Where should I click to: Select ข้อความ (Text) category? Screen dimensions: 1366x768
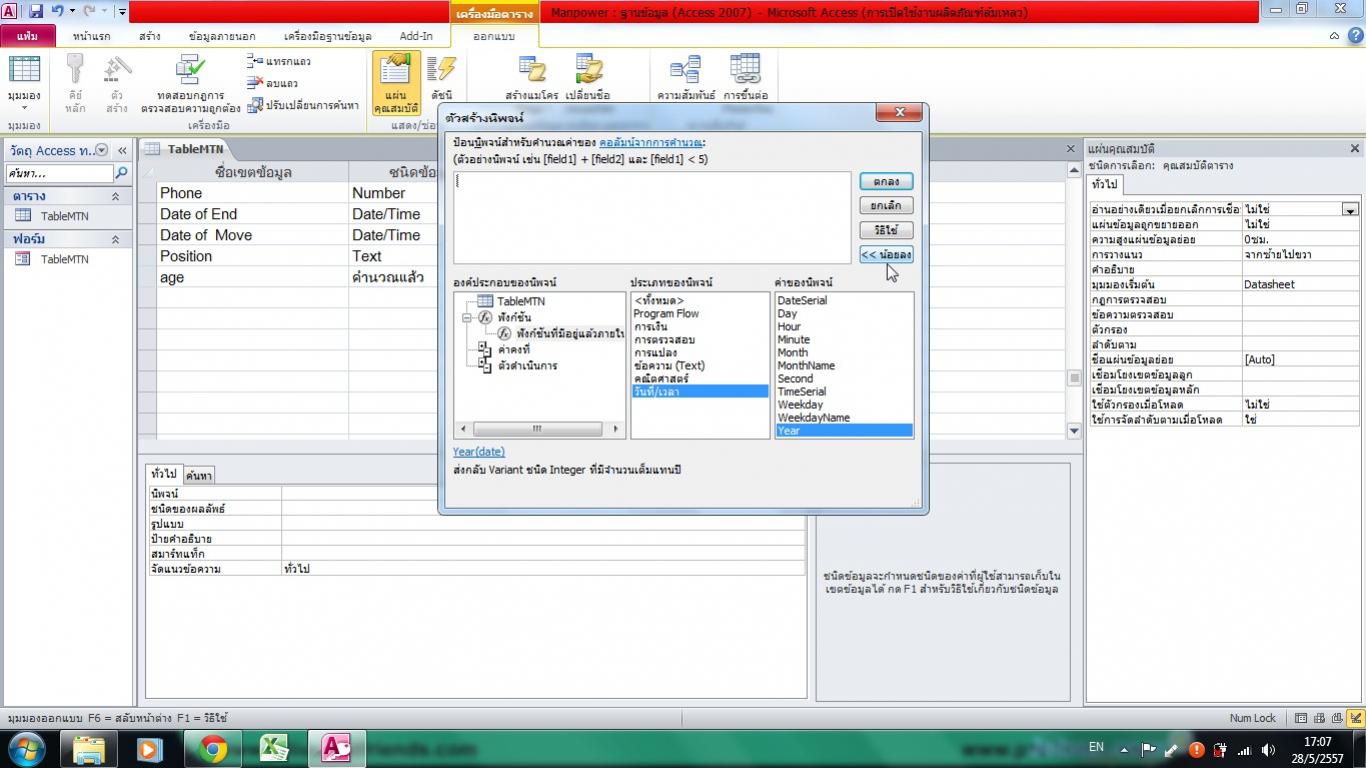pyautogui.click(x=669, y=366)
